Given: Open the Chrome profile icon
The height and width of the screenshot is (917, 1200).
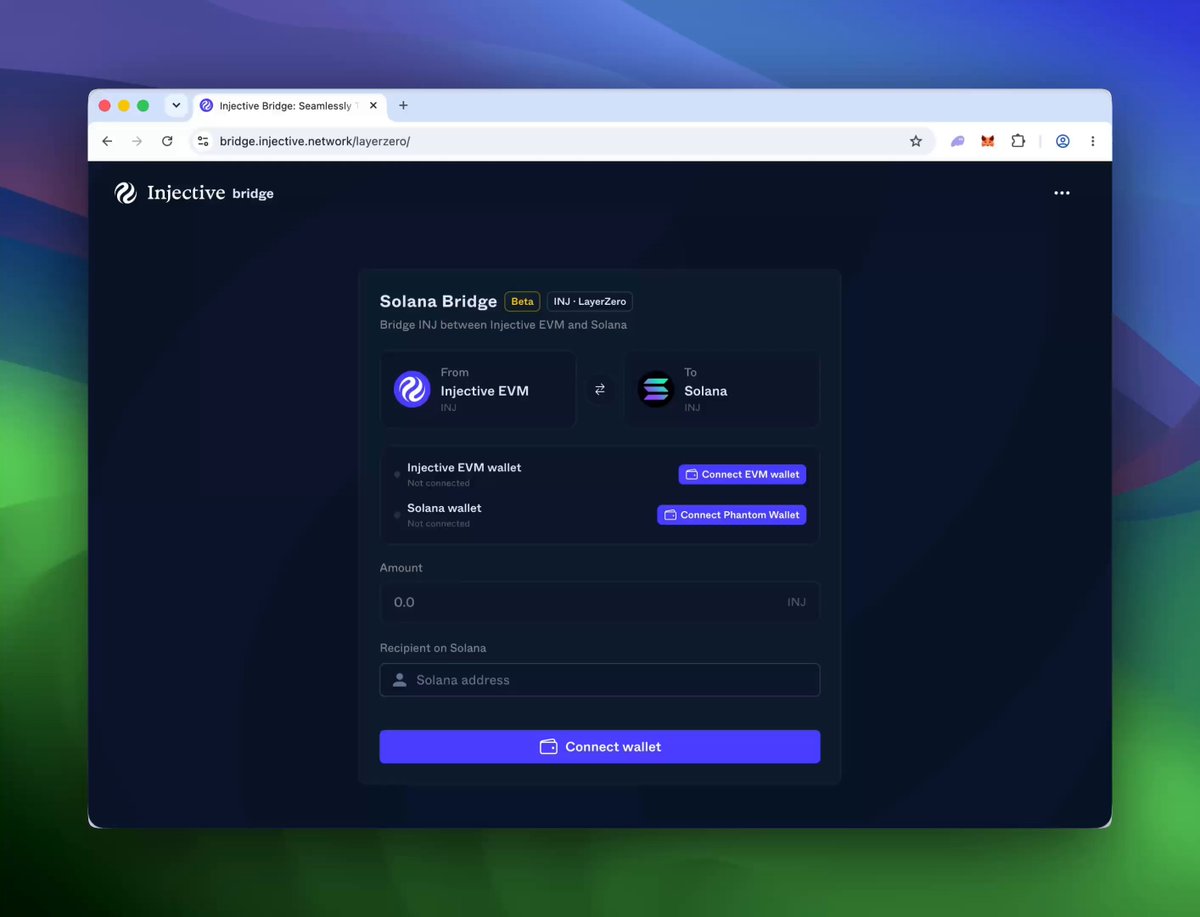Looking at the screenshot, I should 1063,141.
